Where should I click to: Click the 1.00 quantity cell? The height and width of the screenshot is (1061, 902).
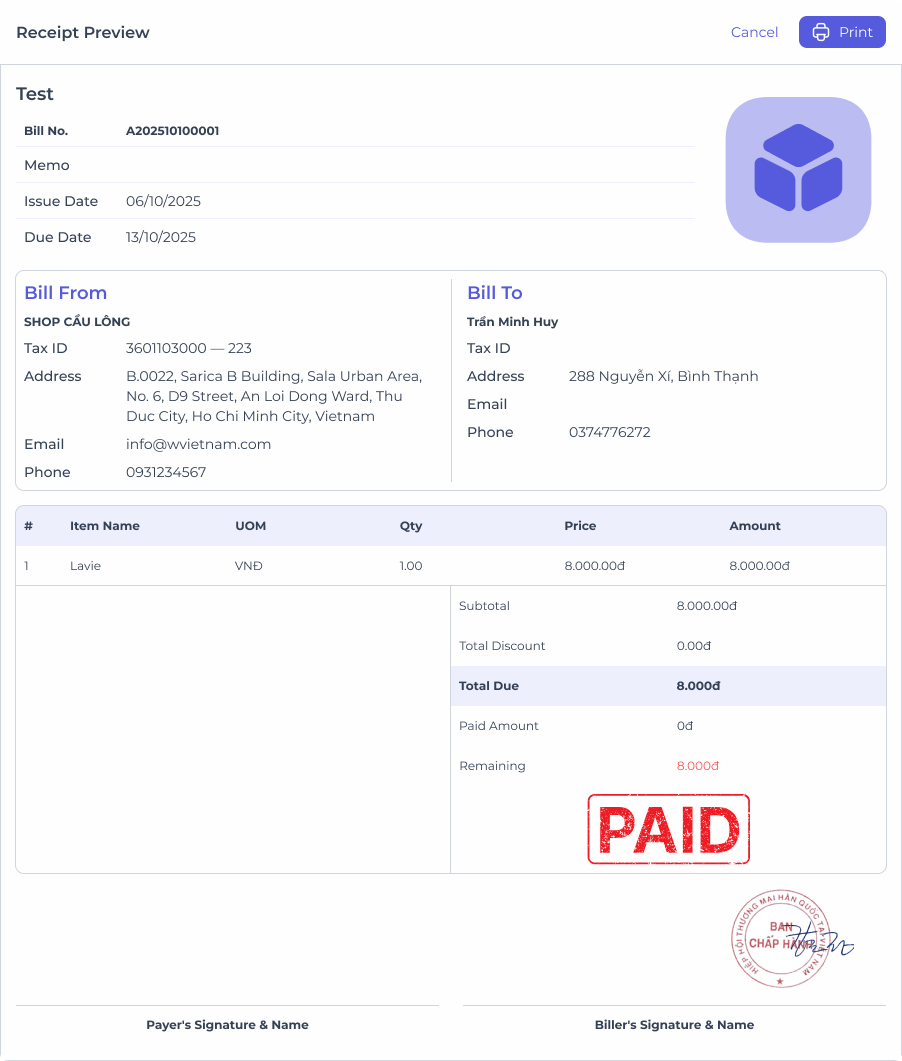(411, 566)
